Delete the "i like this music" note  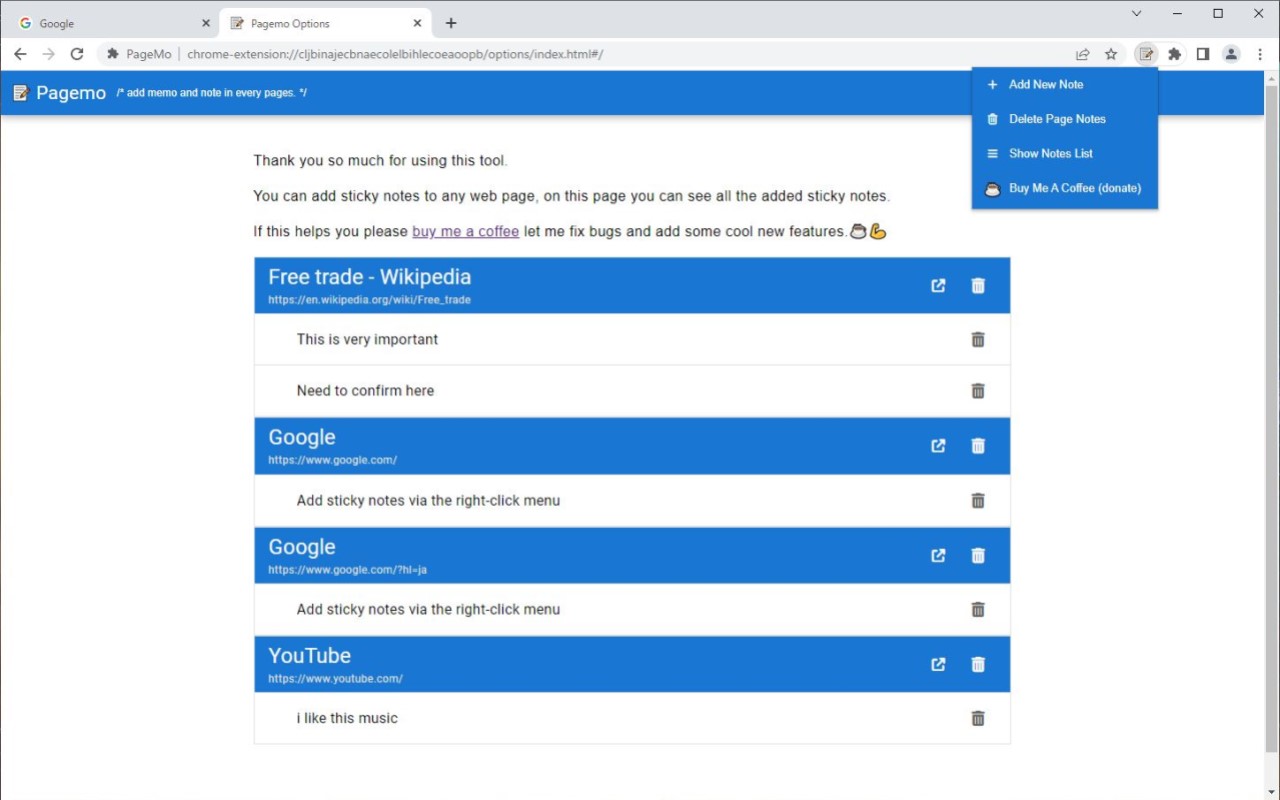[x=978, y=719]
